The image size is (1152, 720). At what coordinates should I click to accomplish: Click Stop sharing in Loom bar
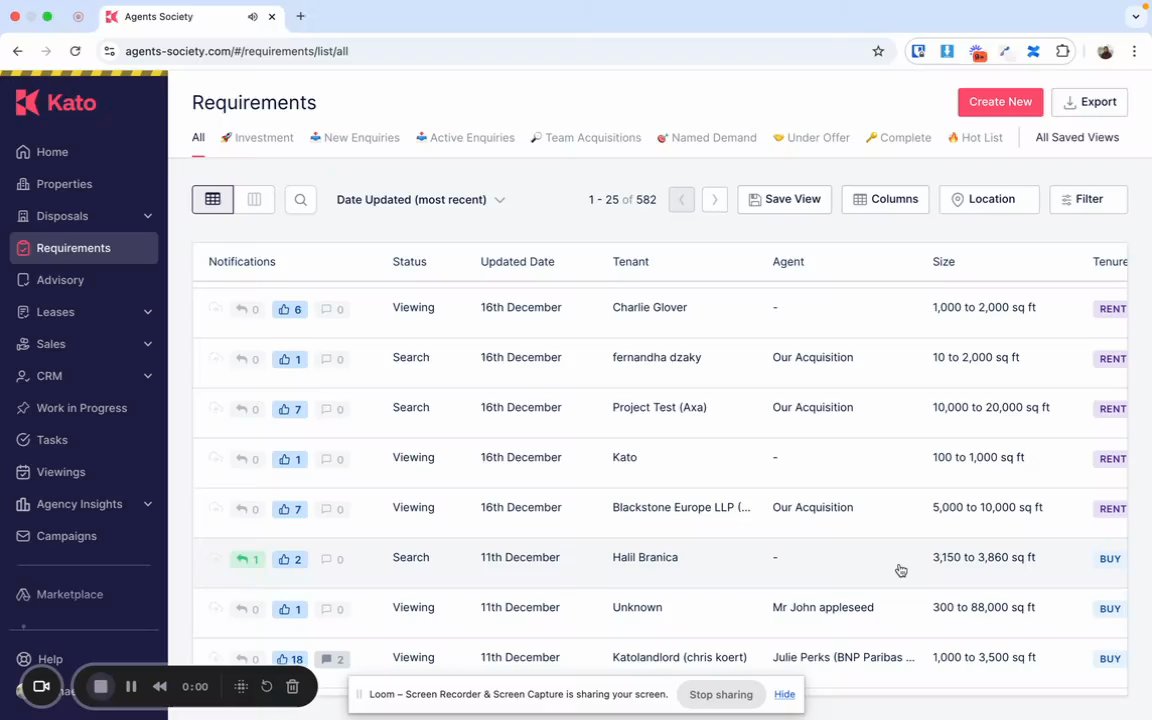pos(721,694)
